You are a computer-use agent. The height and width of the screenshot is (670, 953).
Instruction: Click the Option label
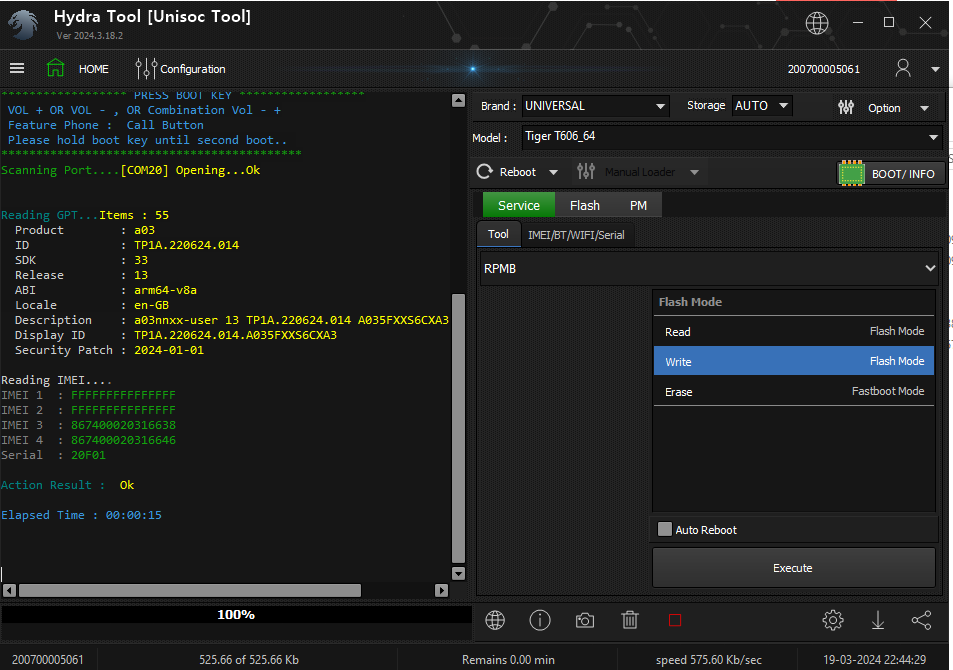pyautogui.click(x=884, y=108)
